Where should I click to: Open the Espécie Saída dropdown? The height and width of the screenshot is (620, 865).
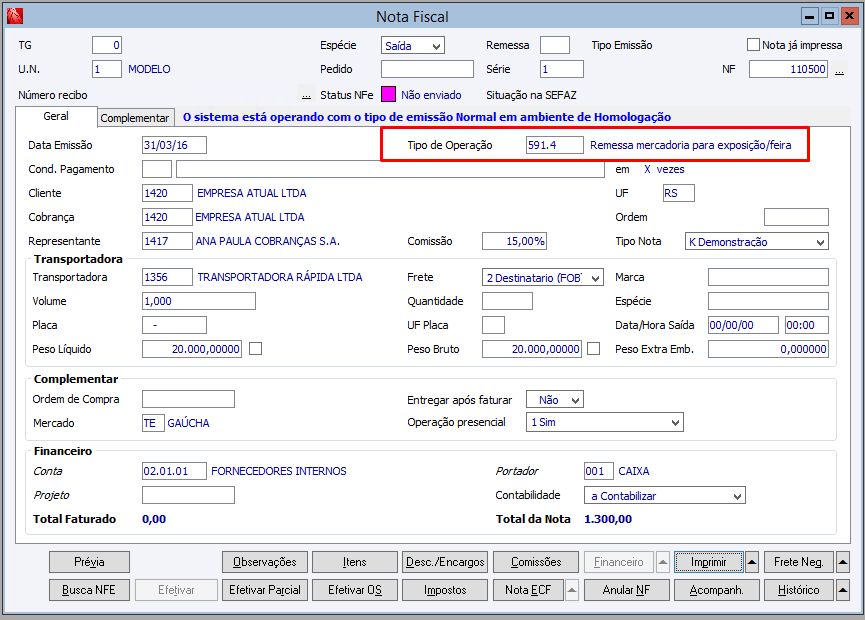[x=413, y=46]
